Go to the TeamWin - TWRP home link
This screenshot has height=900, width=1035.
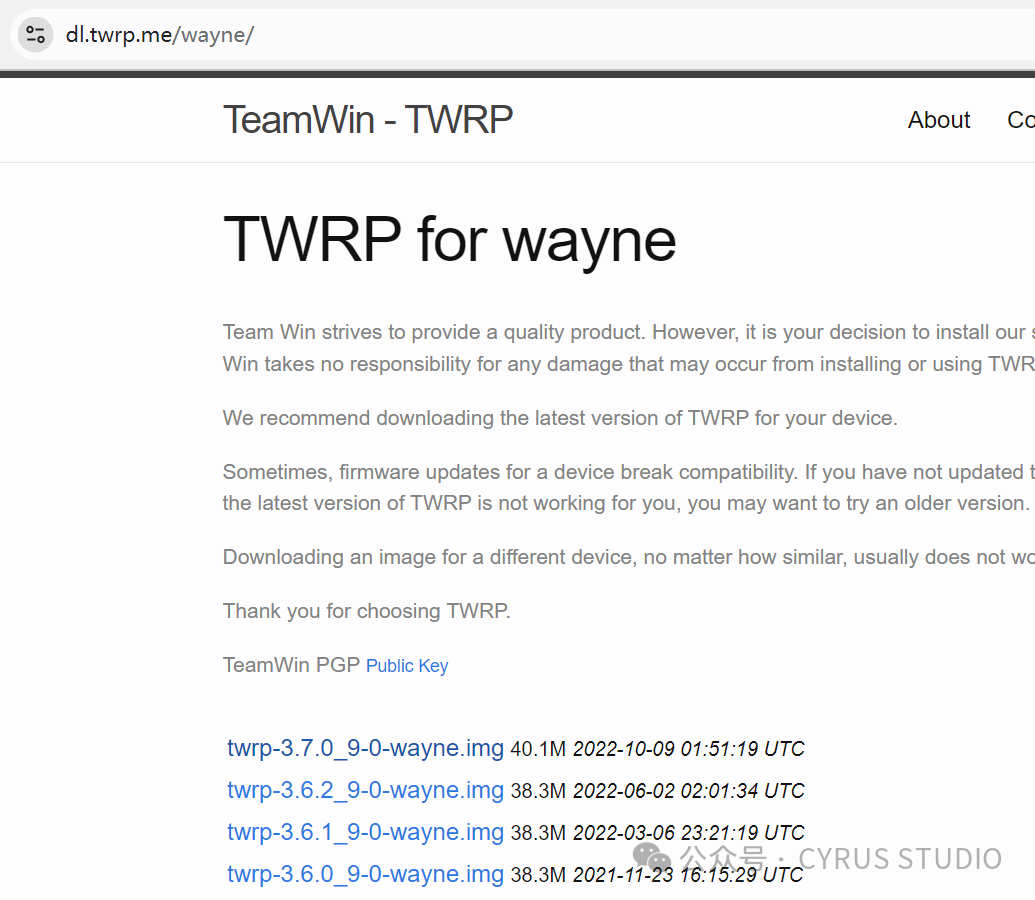click(x=368, y=120)
